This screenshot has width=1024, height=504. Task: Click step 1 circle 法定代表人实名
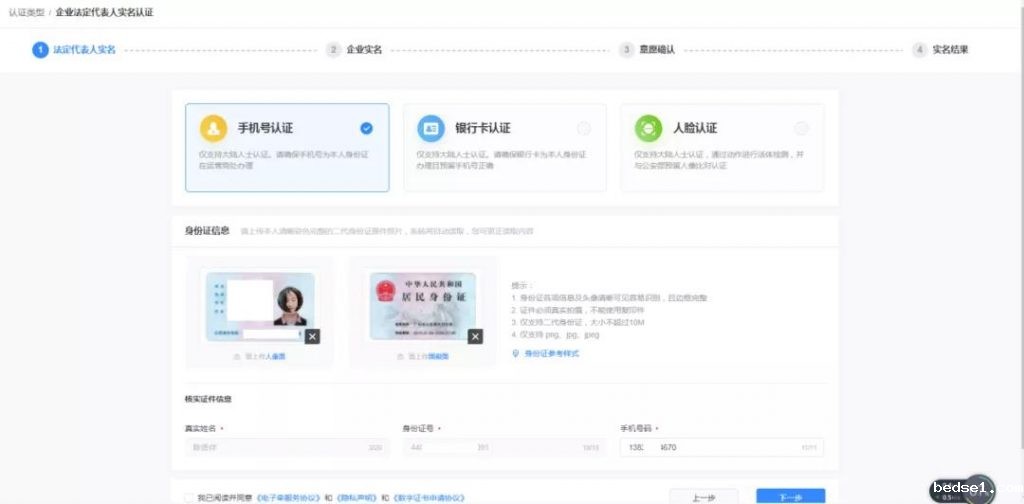point(40,49)
